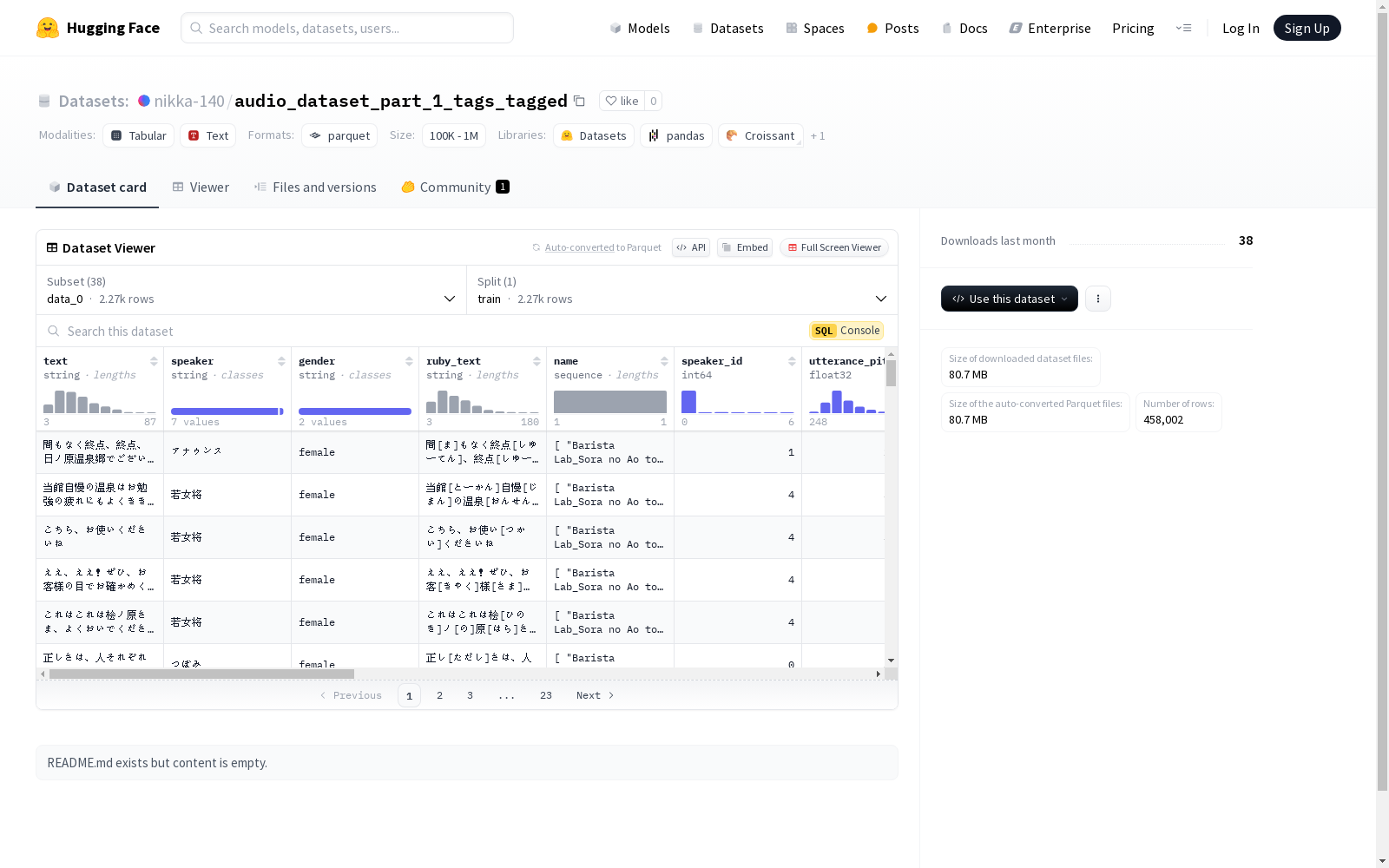Choose the Croissant library tag
Screen dimensions: 1389x868
[x=760, y=135]
